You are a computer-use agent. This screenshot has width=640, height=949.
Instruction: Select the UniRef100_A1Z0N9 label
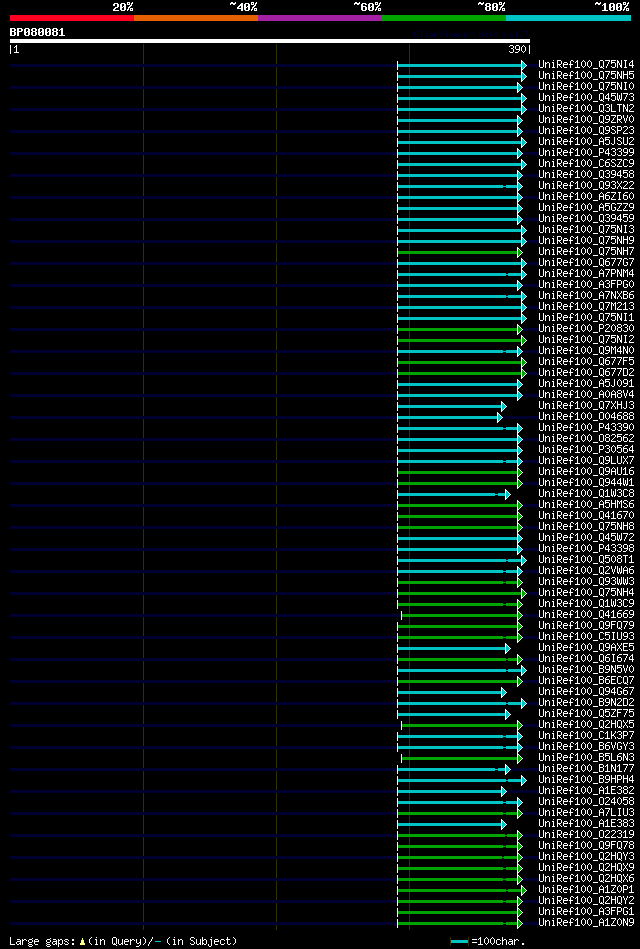pos(586,923)
